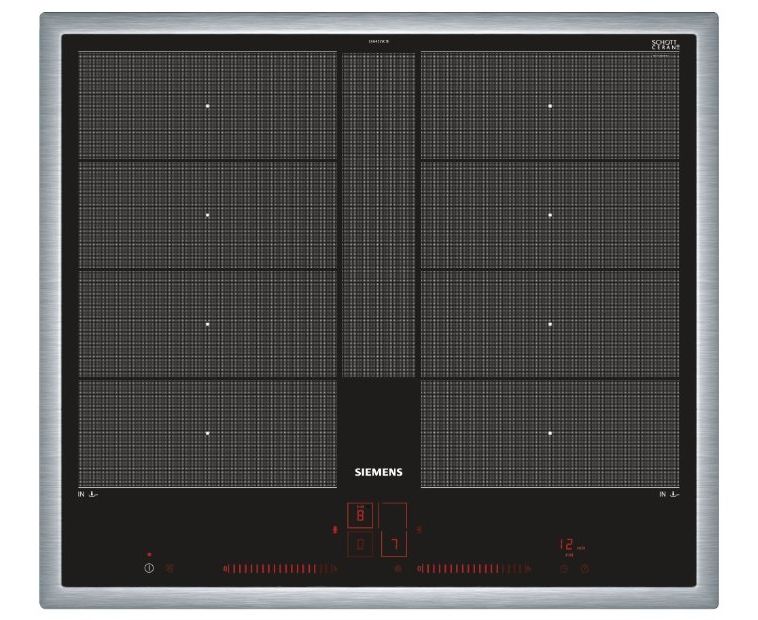Tap the red icon left of zone displays
The image size is (758, 620).
coord(334,531)
